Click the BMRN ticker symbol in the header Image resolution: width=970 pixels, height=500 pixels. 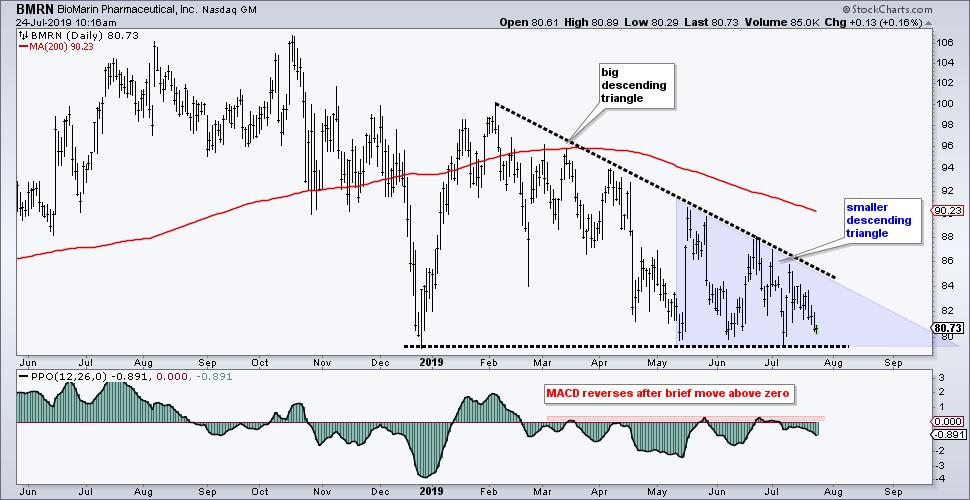(35, 10)
